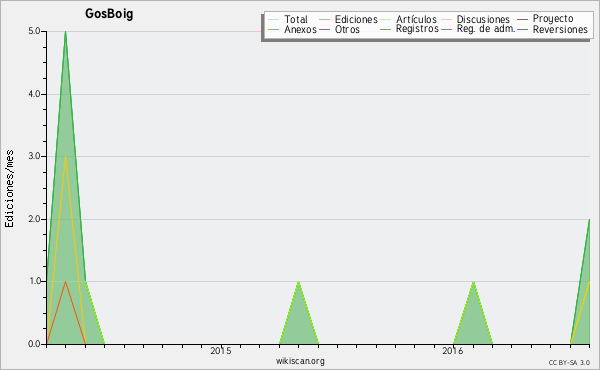
Task: Select the Registros legend entry
Action: pyautogui.click(x=409, y=29)
